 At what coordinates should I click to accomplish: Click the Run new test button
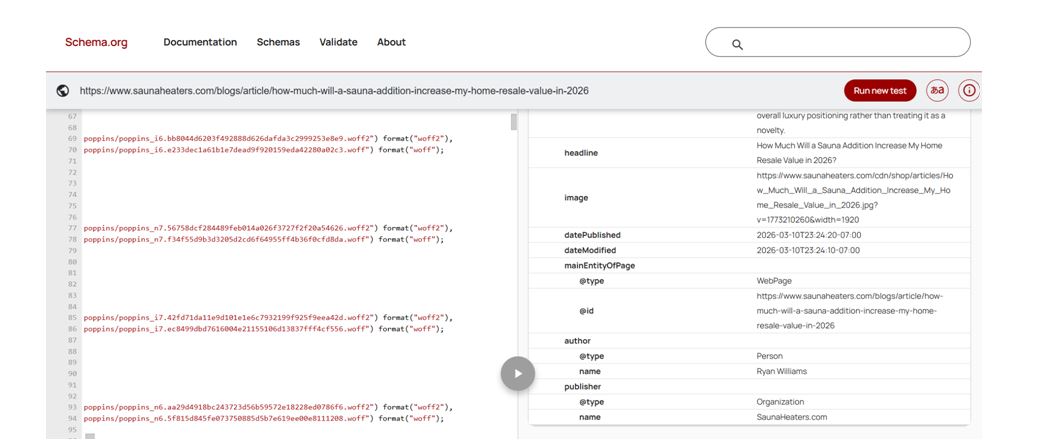(880, 90)
